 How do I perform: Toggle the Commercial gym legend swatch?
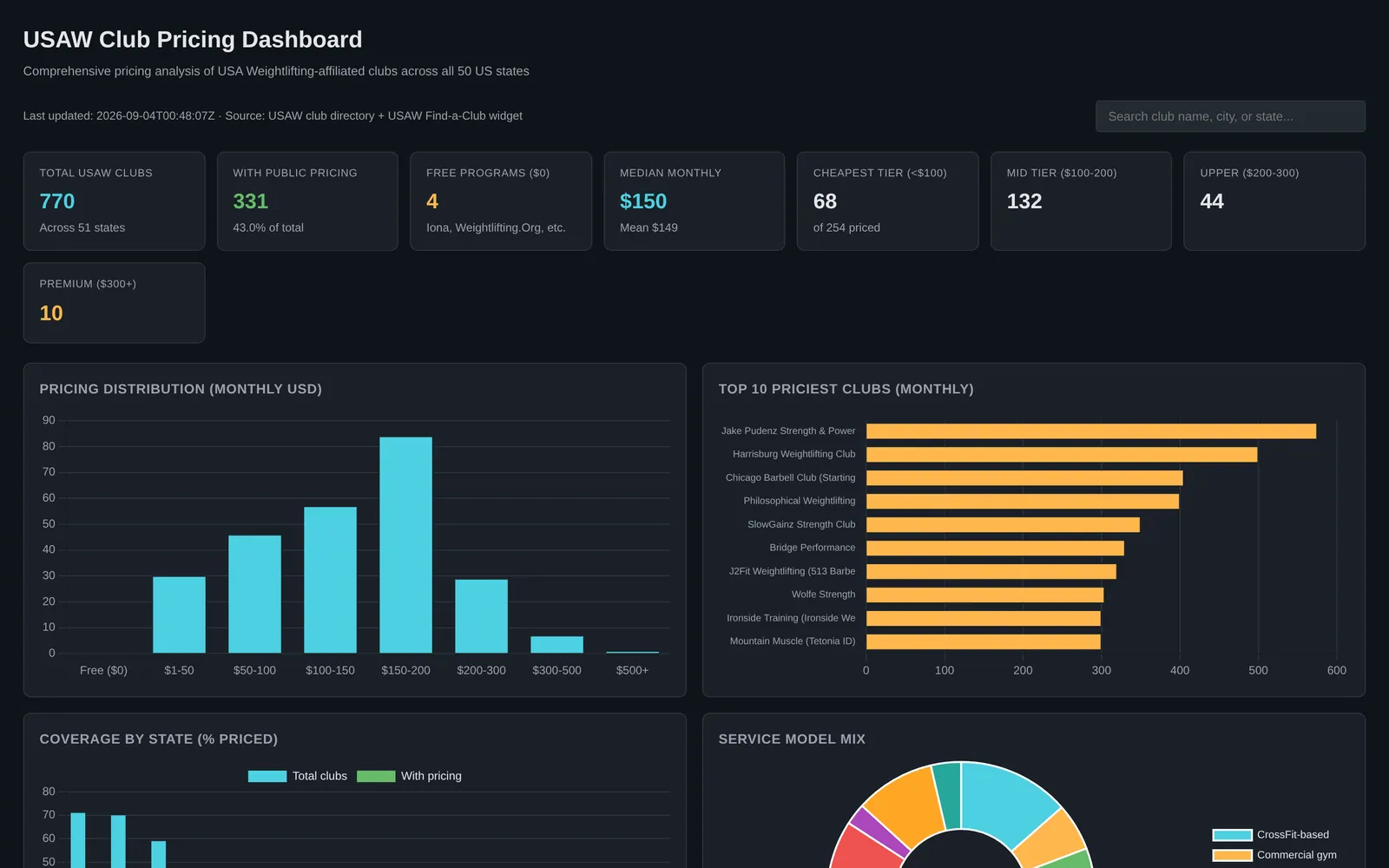click(x=1232, y=855)
